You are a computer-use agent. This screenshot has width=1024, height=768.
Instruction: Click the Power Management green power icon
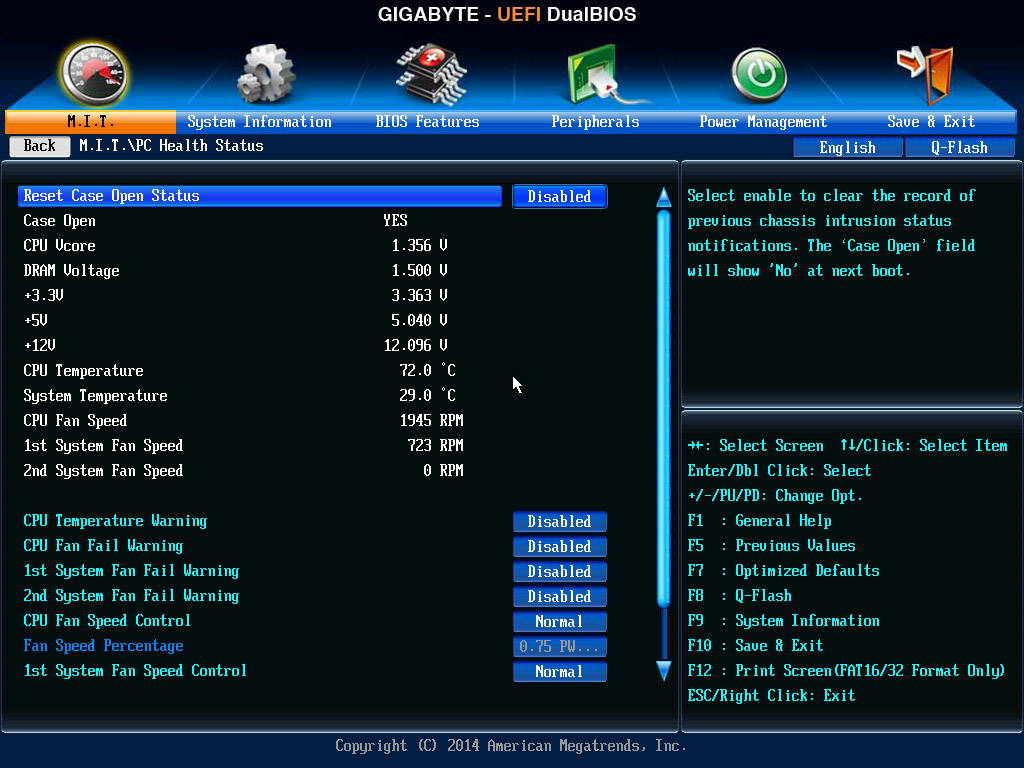coord(759,76)
